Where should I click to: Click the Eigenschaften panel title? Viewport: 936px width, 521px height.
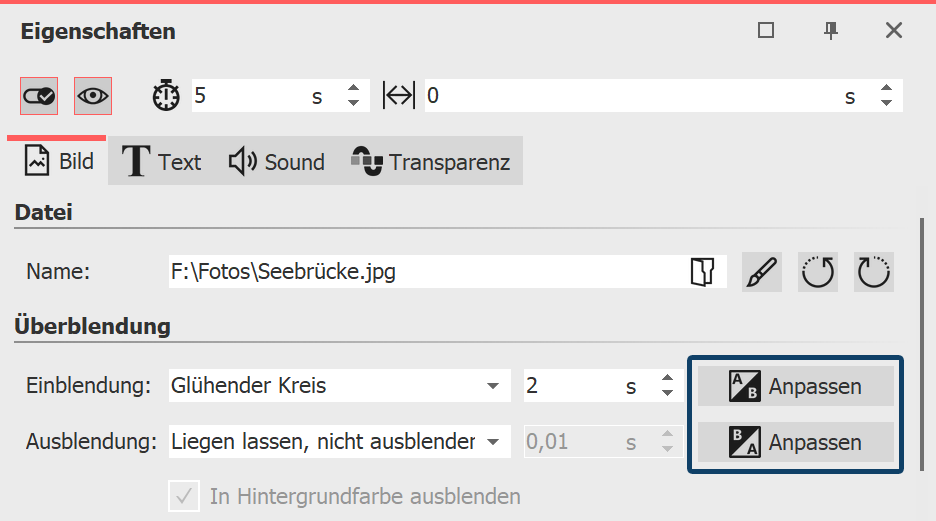pyautogui.click(x=98, y=31)
